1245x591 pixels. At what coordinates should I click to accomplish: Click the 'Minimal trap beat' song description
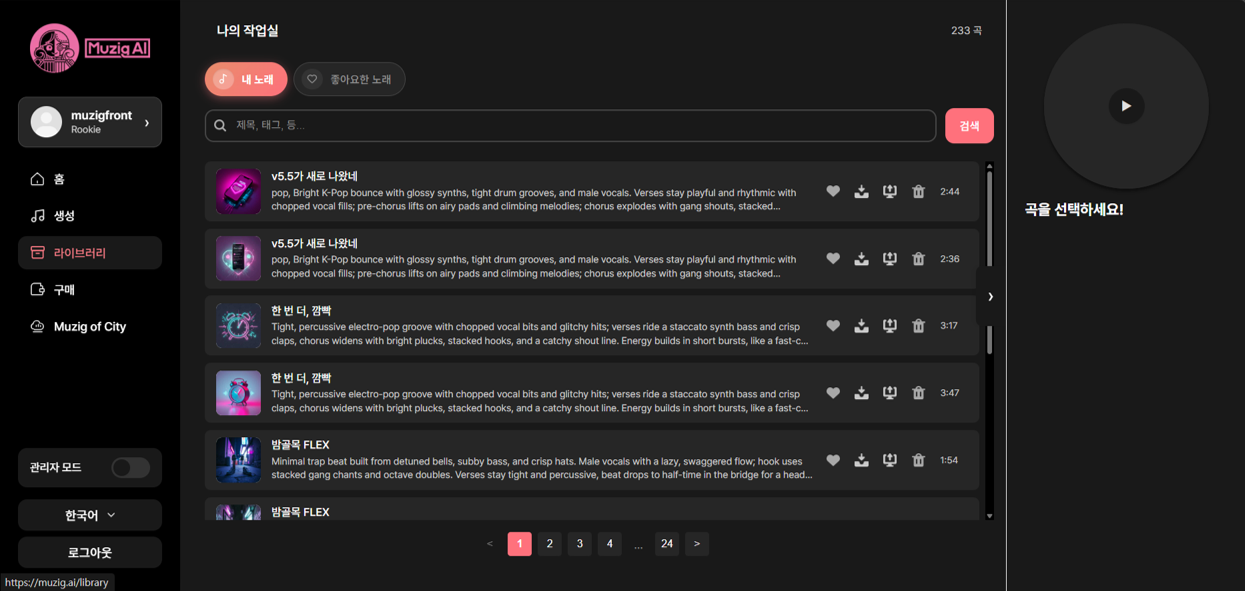[x=541, y=468]
